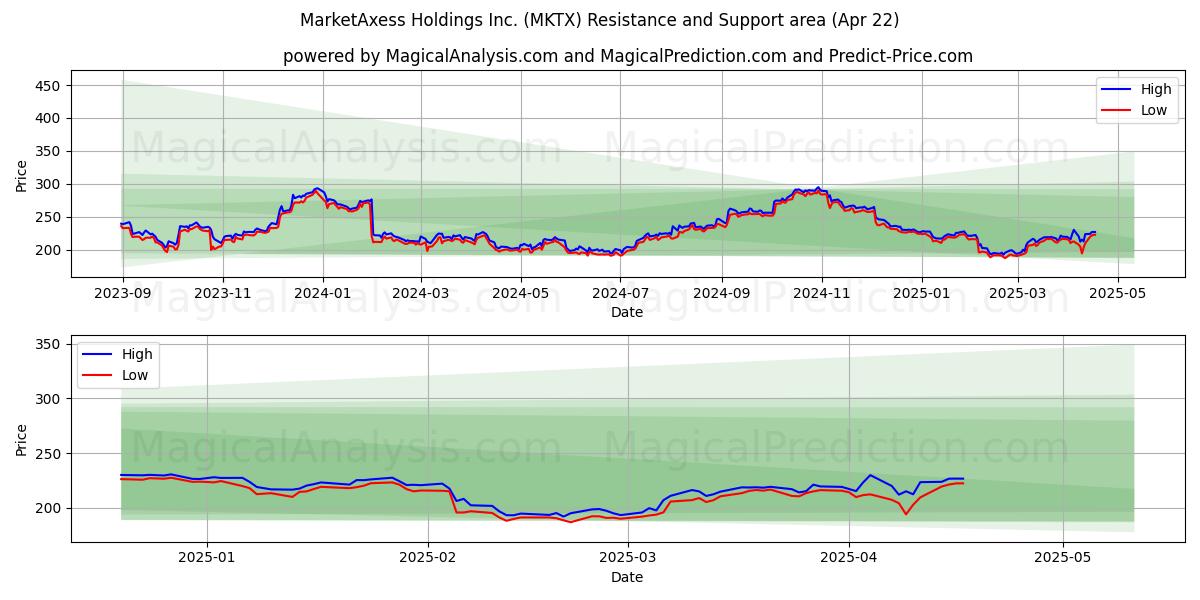Screen dimensions: 1200x600
Task: Click the '400' price tick label
Action: [x=48, y=119]
